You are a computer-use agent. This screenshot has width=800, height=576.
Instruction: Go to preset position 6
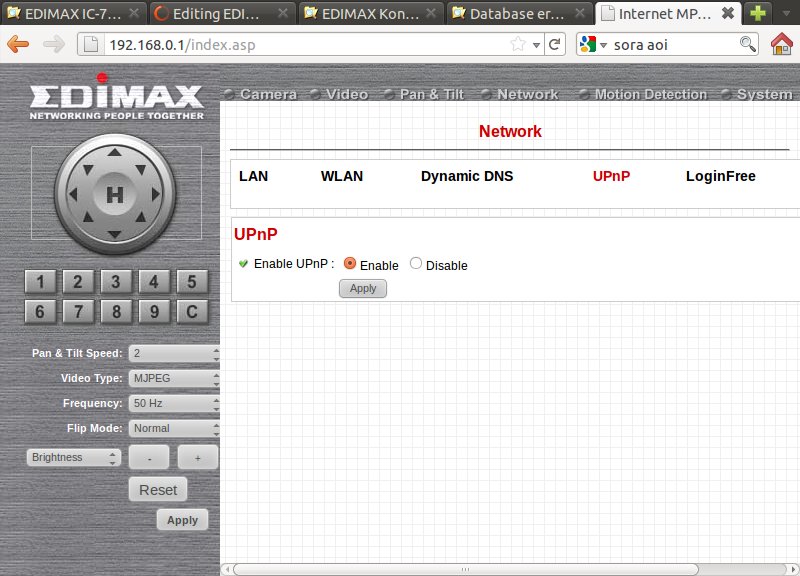click(x=40, y=312)
